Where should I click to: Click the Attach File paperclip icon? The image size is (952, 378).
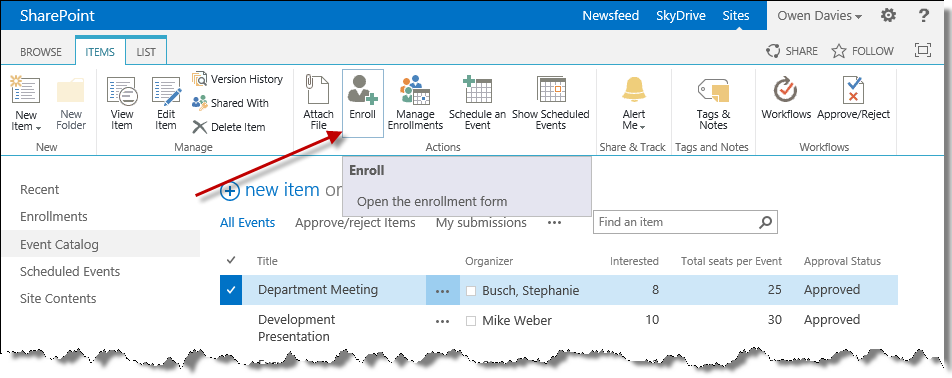coord(318,90)
